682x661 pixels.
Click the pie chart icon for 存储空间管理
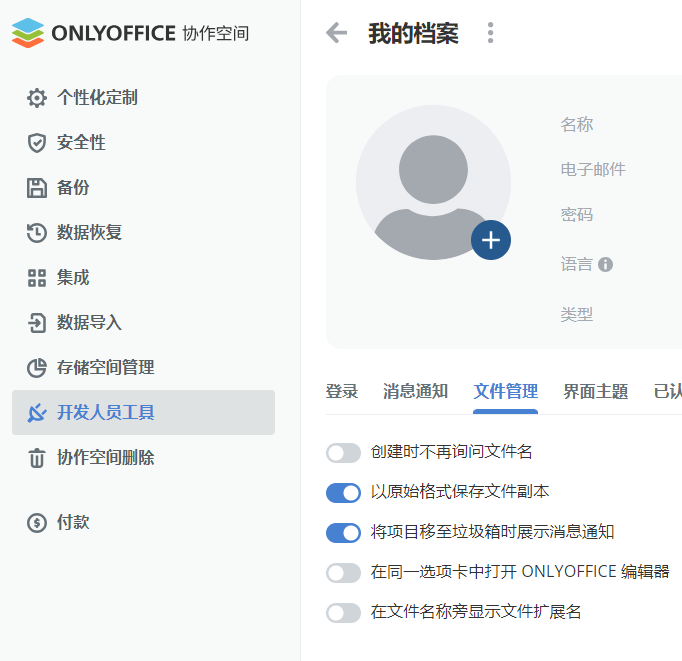click(37, 368)
